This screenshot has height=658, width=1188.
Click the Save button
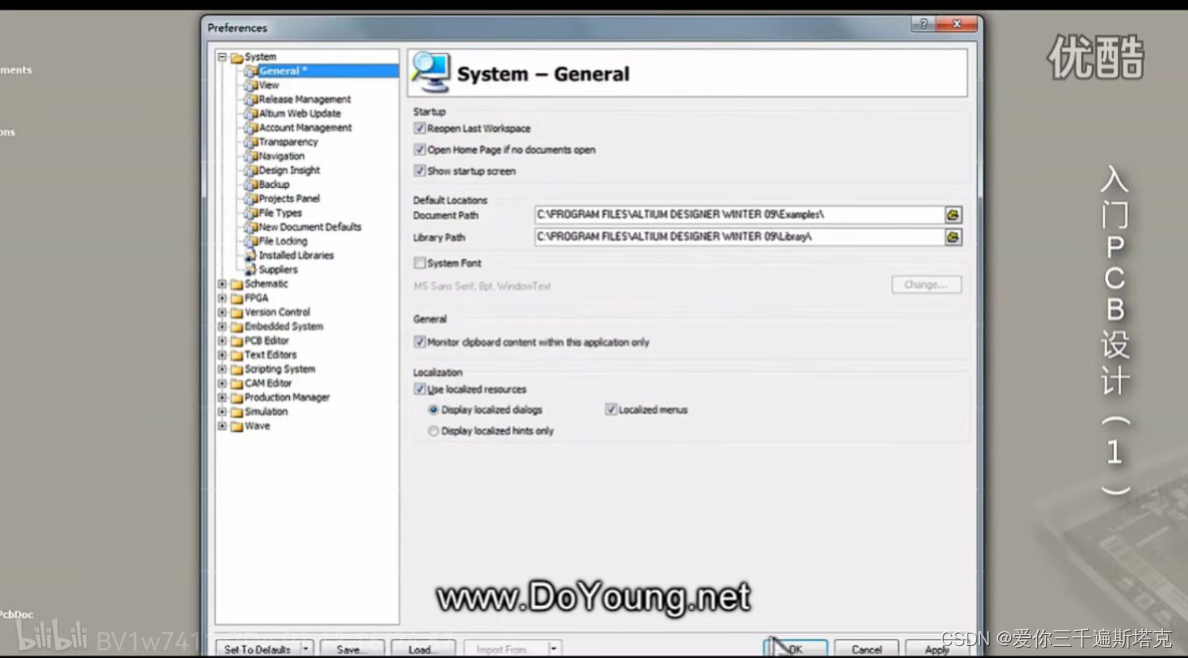click(x=352, y=649)
